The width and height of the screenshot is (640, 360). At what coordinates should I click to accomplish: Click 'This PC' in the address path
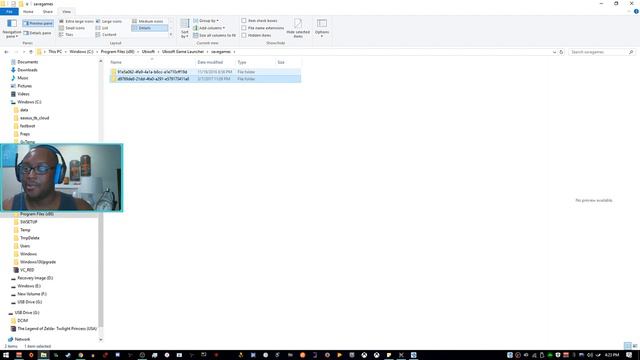tap(55, 52)
